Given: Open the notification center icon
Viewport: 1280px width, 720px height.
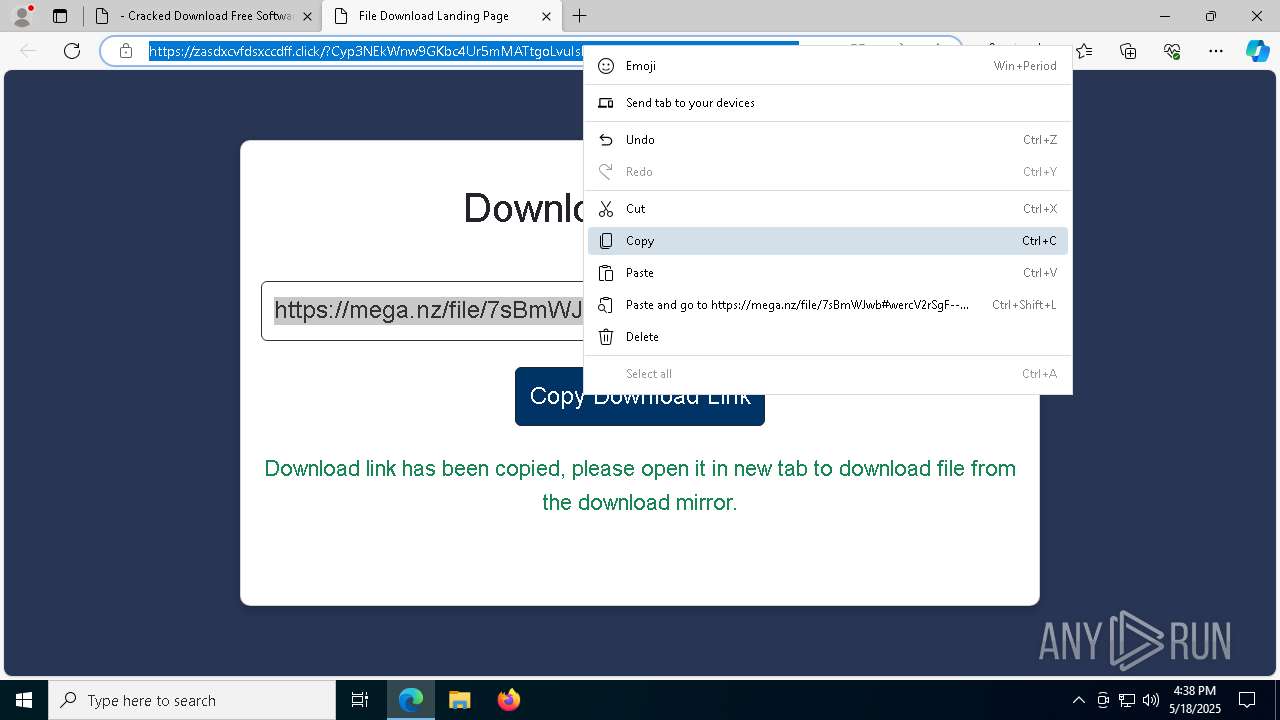Looking at the screenshot, I should pyautogui.click(x=1247, y=700).
